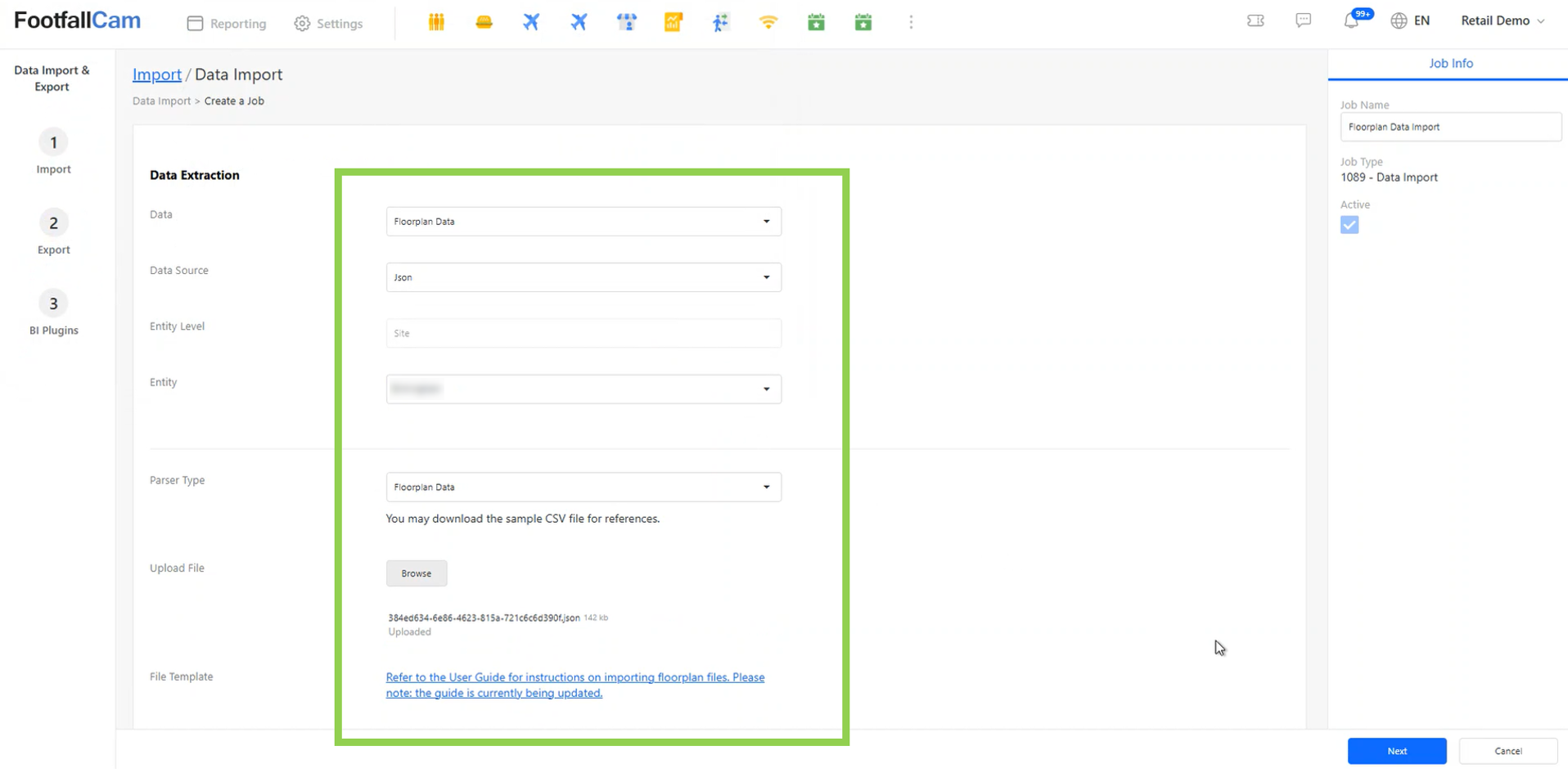1568x773 pixels.
Task: Click the burger icon in top toolbar
Action: (484, 22)
